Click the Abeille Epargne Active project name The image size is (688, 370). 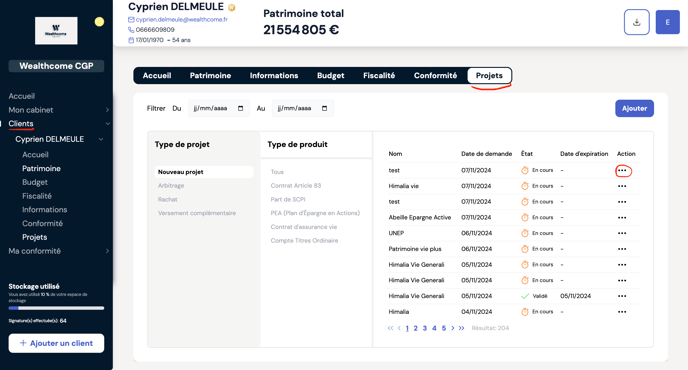[x=419, y=217]
